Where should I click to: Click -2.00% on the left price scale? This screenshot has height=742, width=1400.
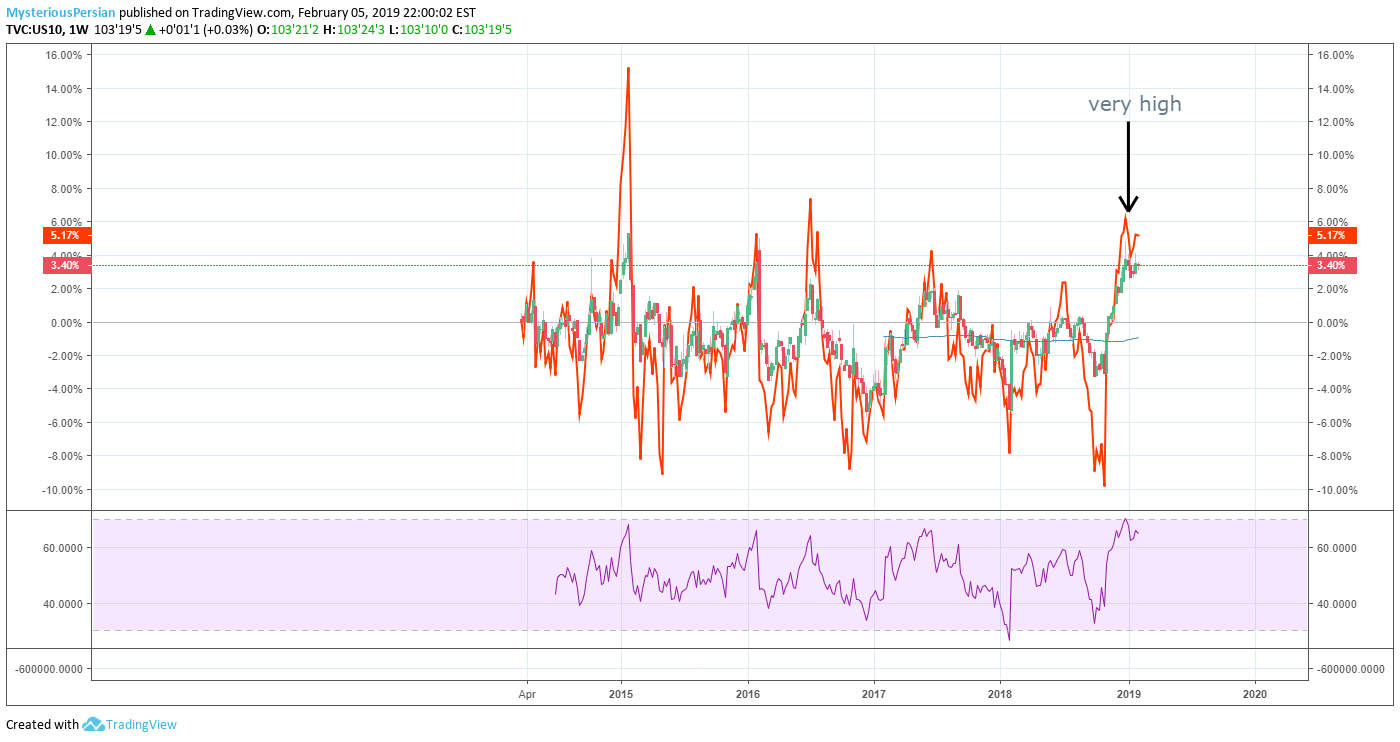66,356
